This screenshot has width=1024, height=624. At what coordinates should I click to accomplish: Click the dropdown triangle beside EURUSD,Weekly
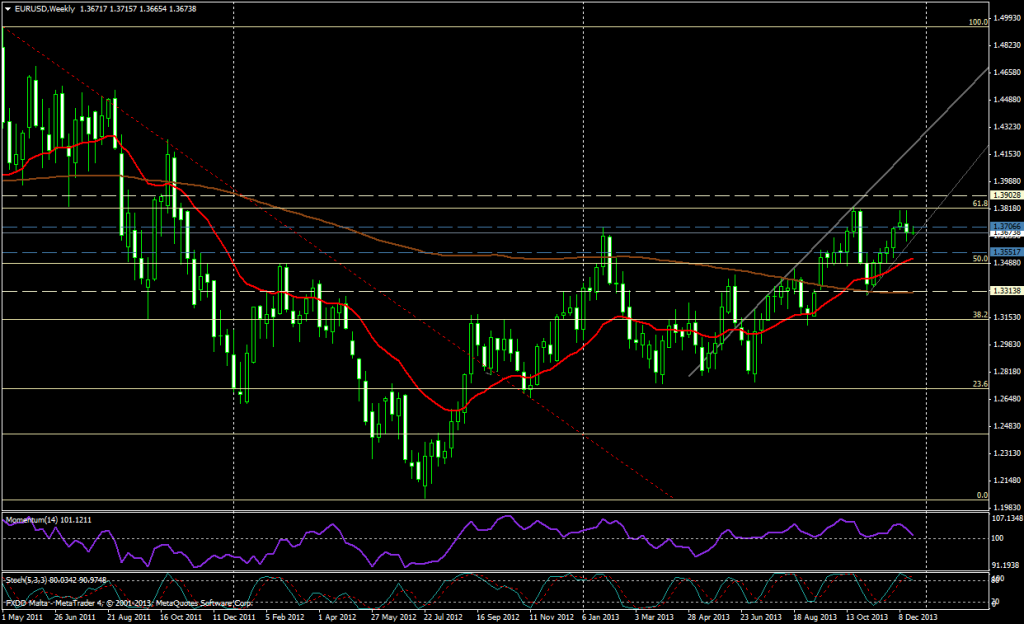[8, 8]
